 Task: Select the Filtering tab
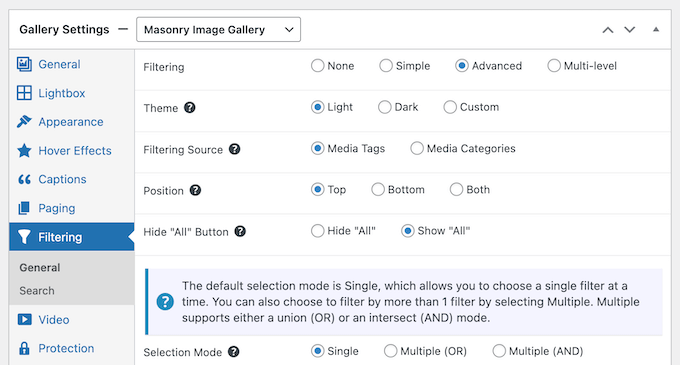72,237
